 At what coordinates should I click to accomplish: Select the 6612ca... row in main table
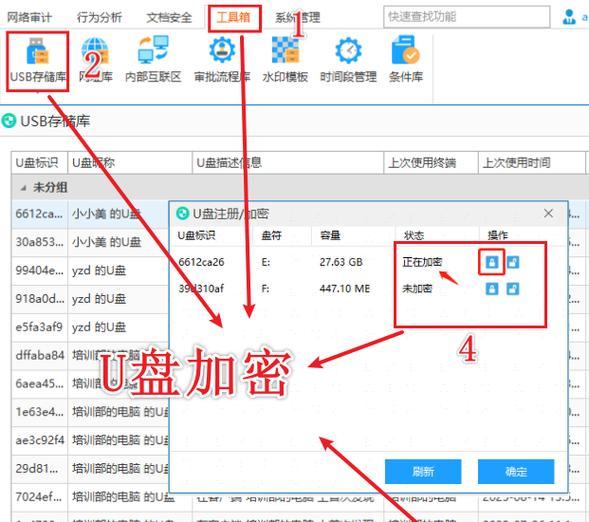tap(90, 214)
